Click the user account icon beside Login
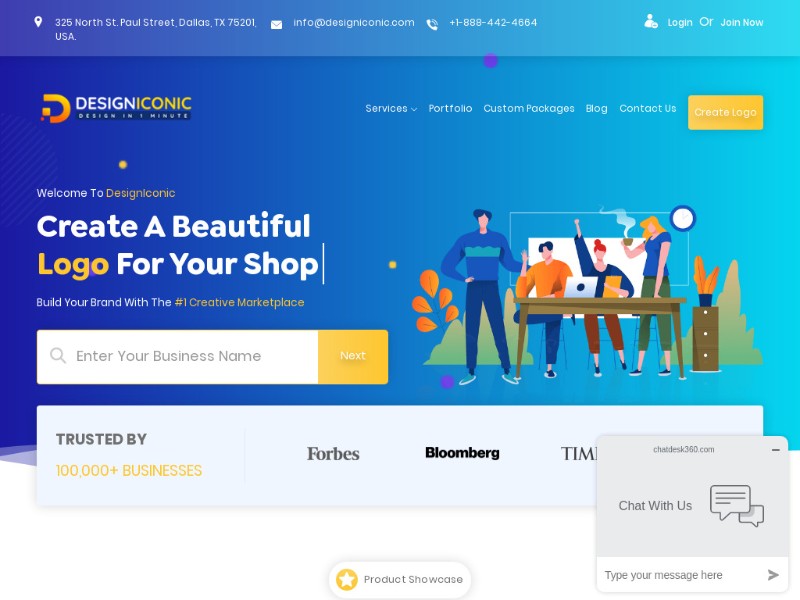Viewport: 800px width, 600px height. (651, 21)
